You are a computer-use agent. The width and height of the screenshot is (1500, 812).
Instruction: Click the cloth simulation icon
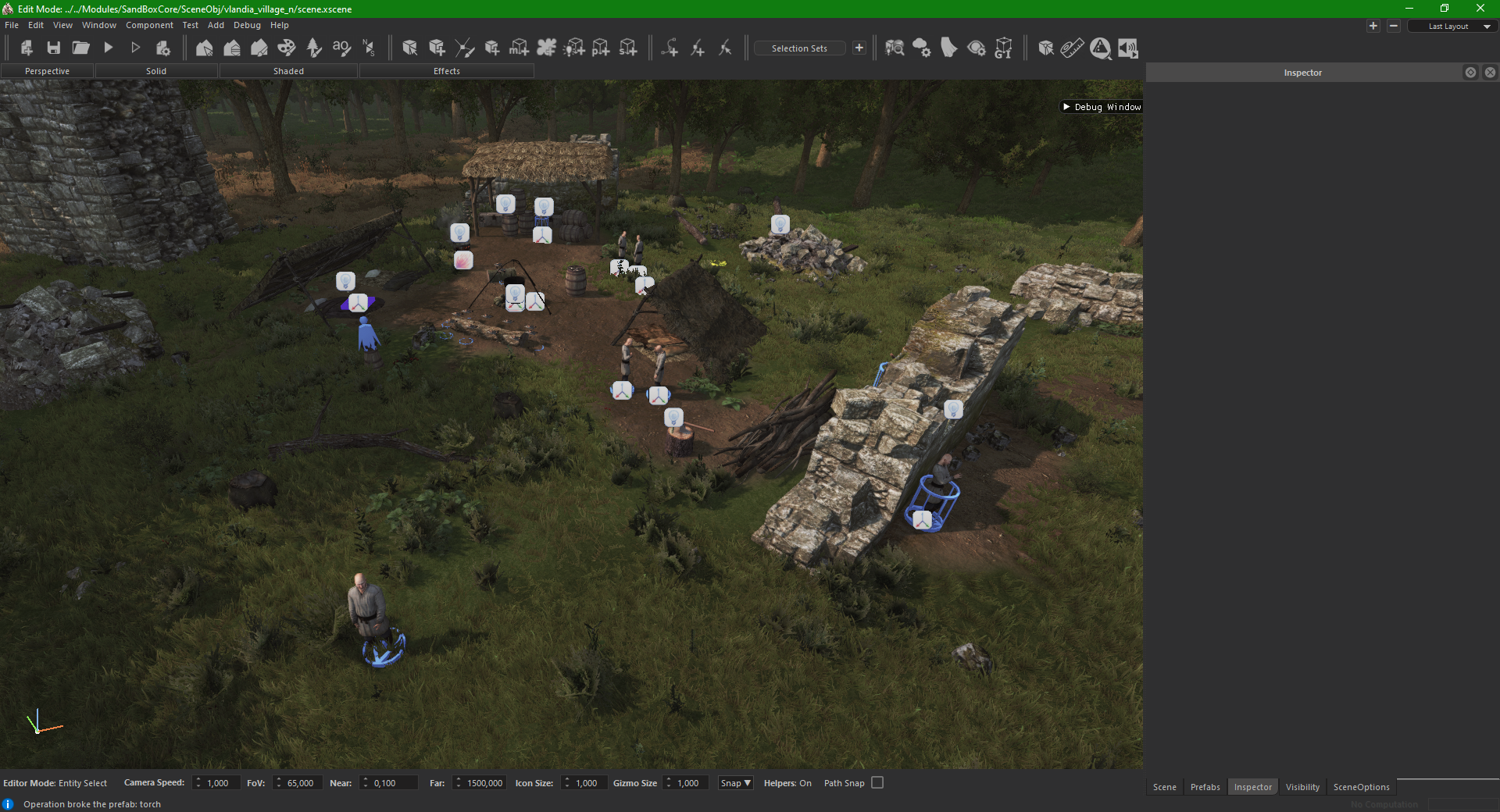(x=948, y=48)
